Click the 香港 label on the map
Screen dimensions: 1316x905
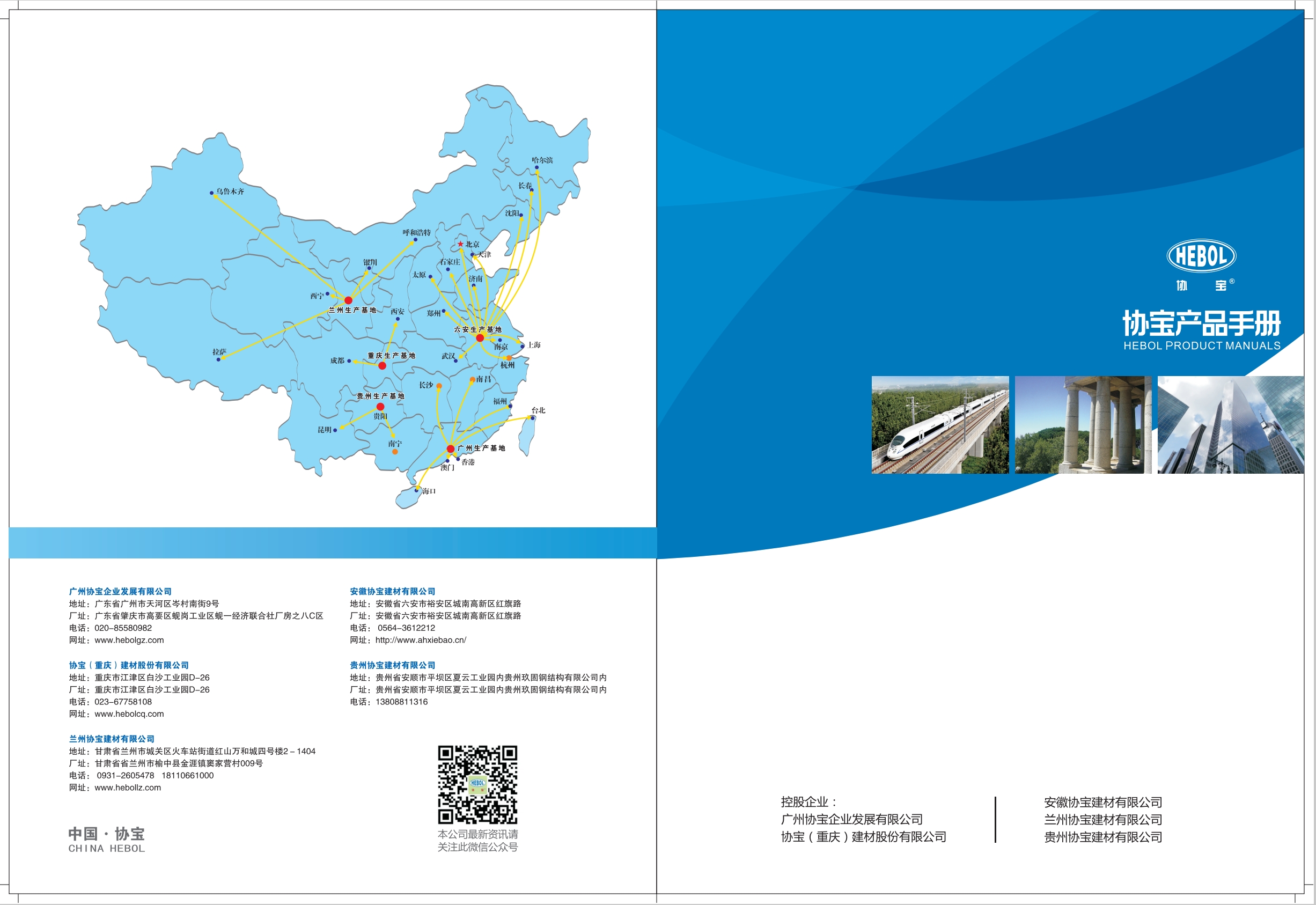click(468, 463)
